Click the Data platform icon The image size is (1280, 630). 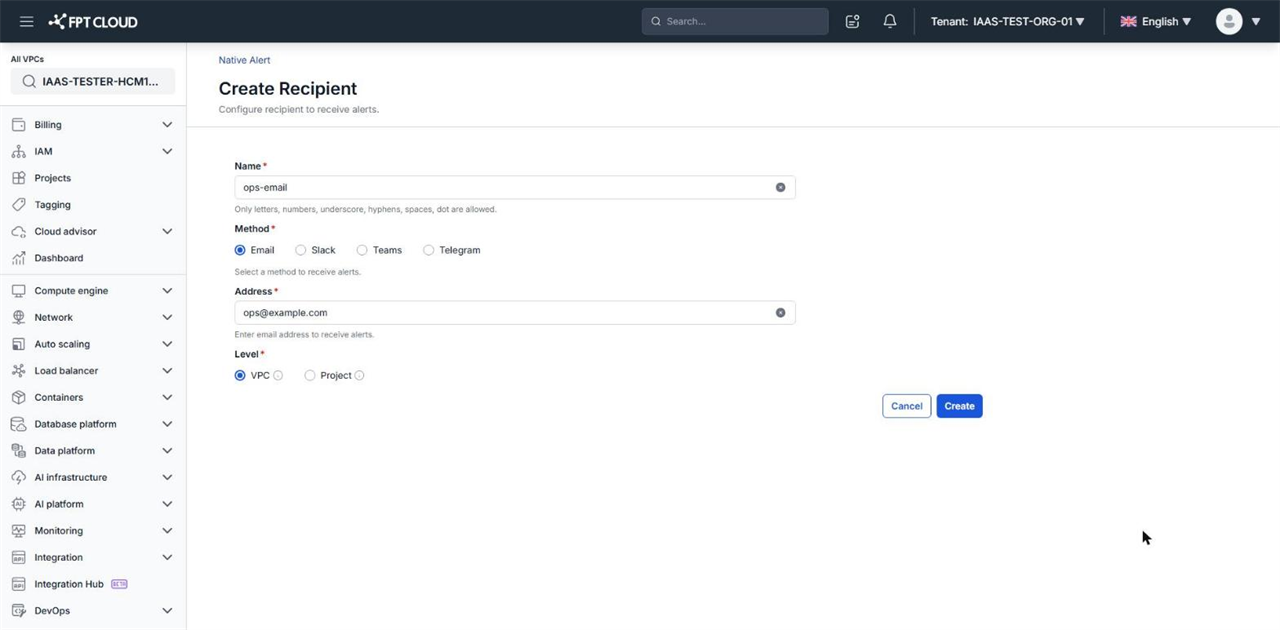click(x=18, y=451)
